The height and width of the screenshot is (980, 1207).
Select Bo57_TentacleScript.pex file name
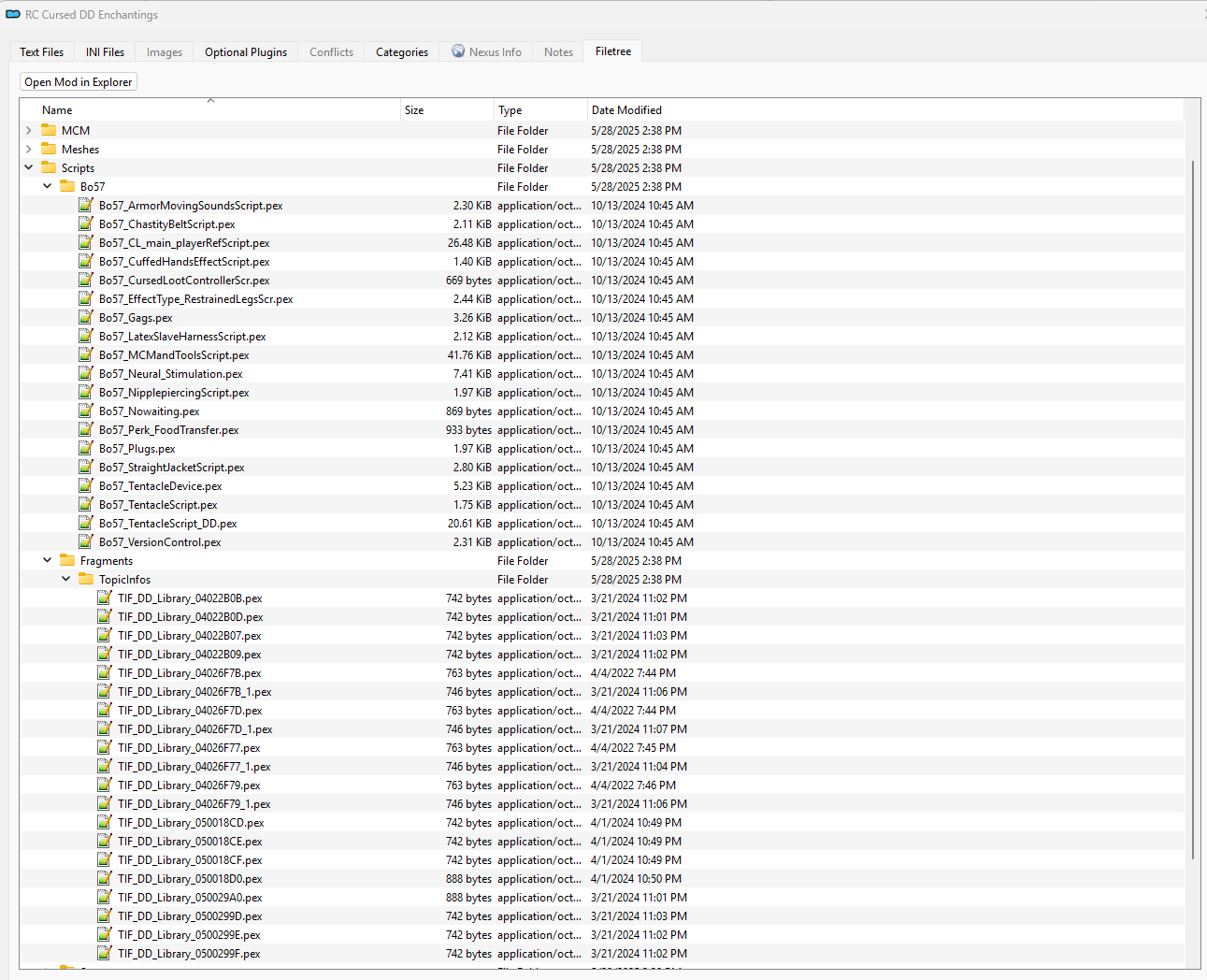pyautogui.click(x=158, y=505)
